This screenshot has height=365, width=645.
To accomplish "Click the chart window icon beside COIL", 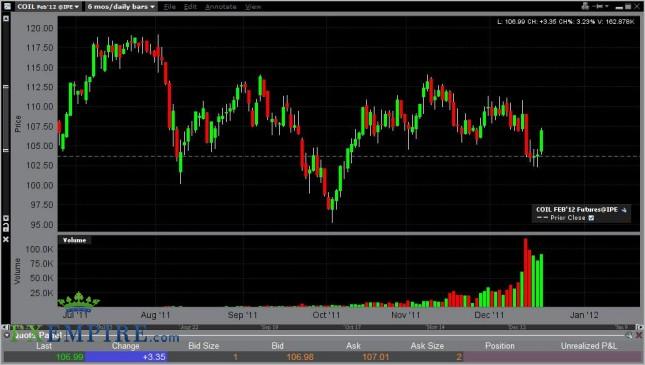I will (x=7, y=7).
